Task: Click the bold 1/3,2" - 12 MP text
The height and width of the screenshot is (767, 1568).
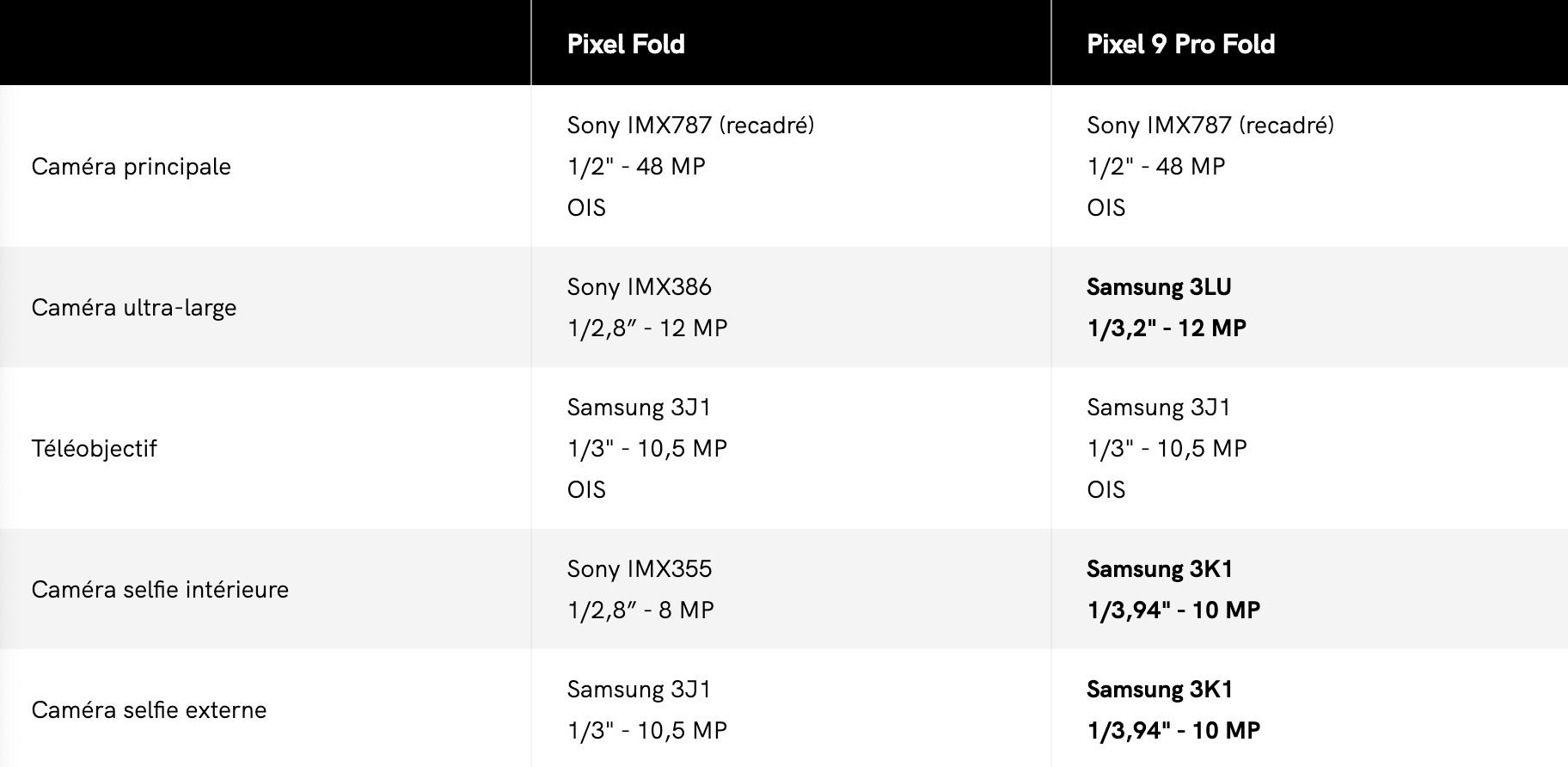Action: click(1167, 328)
